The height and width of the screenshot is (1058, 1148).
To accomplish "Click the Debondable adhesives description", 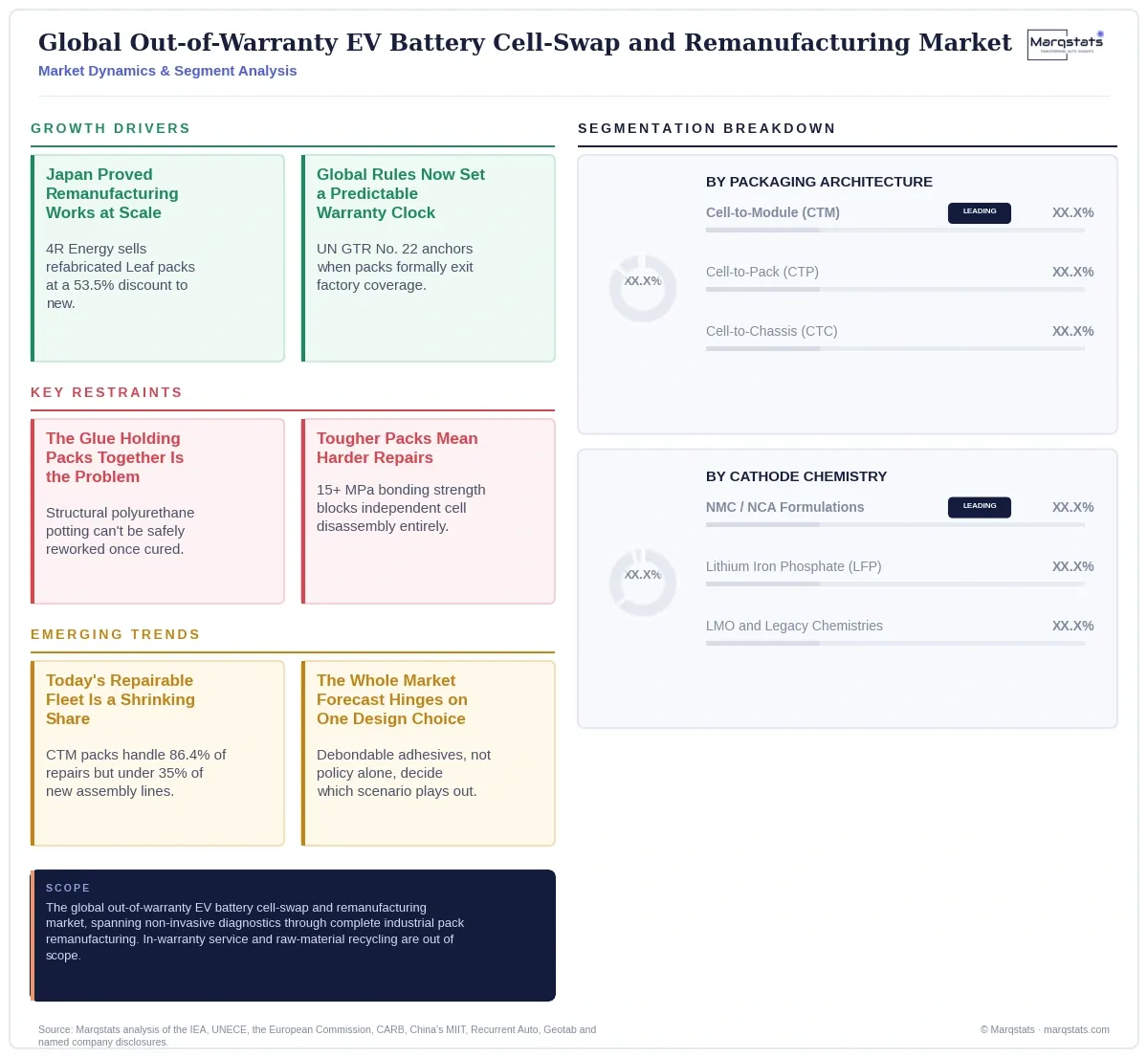I will coord(404,773).
